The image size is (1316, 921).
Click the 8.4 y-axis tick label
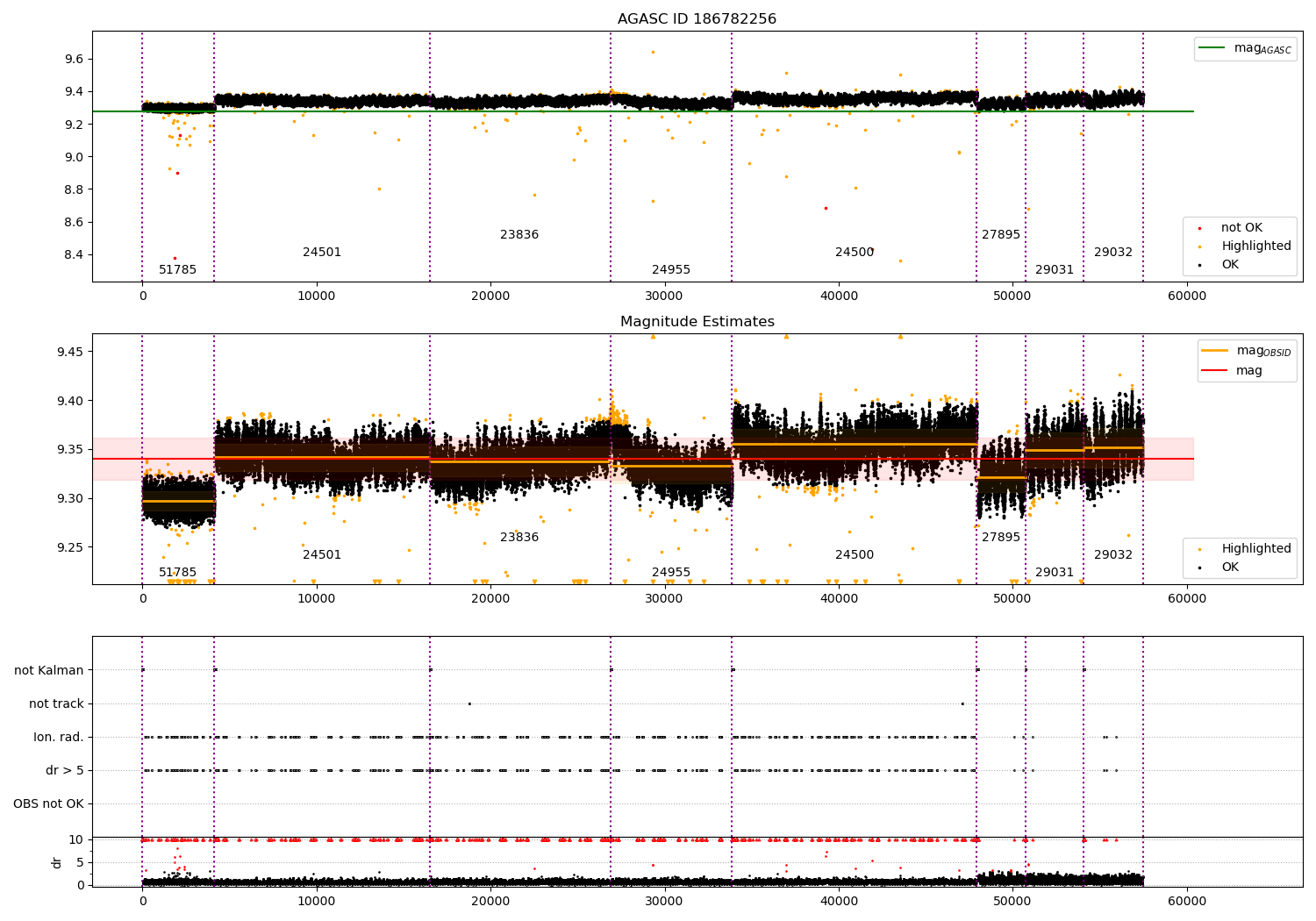[74, 255]
